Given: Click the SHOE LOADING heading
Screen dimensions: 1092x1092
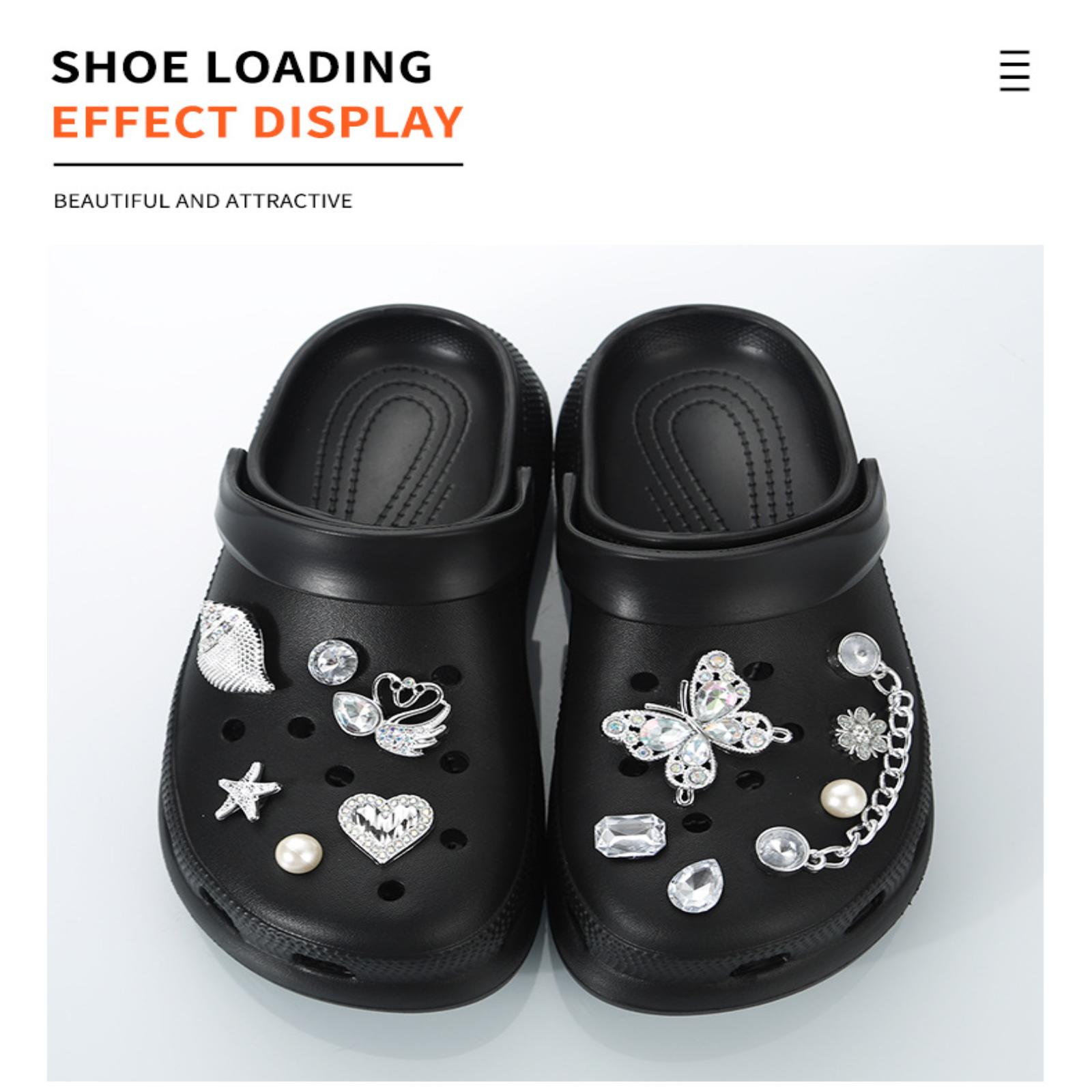Looking at the screenshot, I should pyautogui.click(x=242, y=67).
